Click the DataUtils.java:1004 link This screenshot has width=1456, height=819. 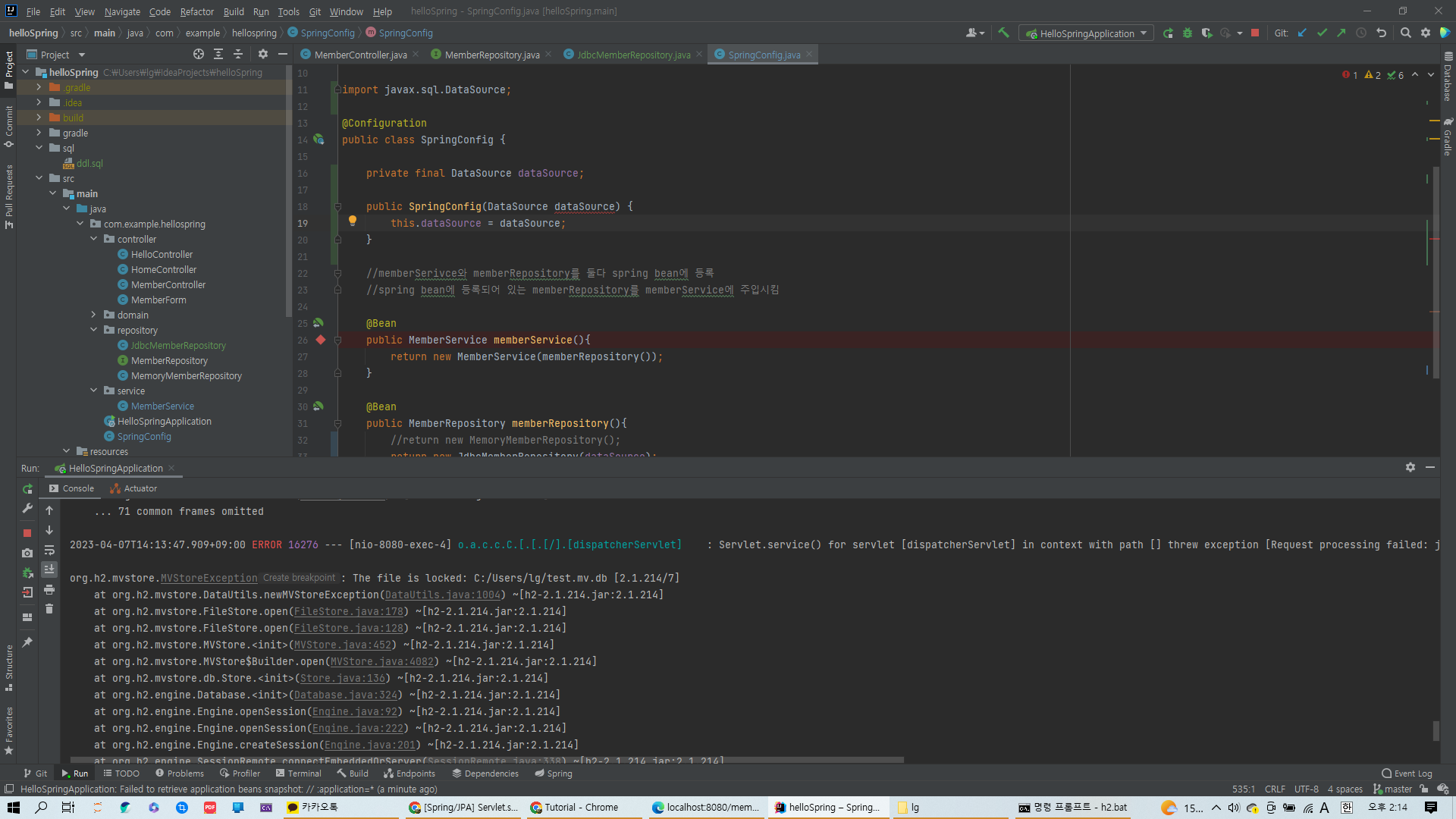coord(443,595)
